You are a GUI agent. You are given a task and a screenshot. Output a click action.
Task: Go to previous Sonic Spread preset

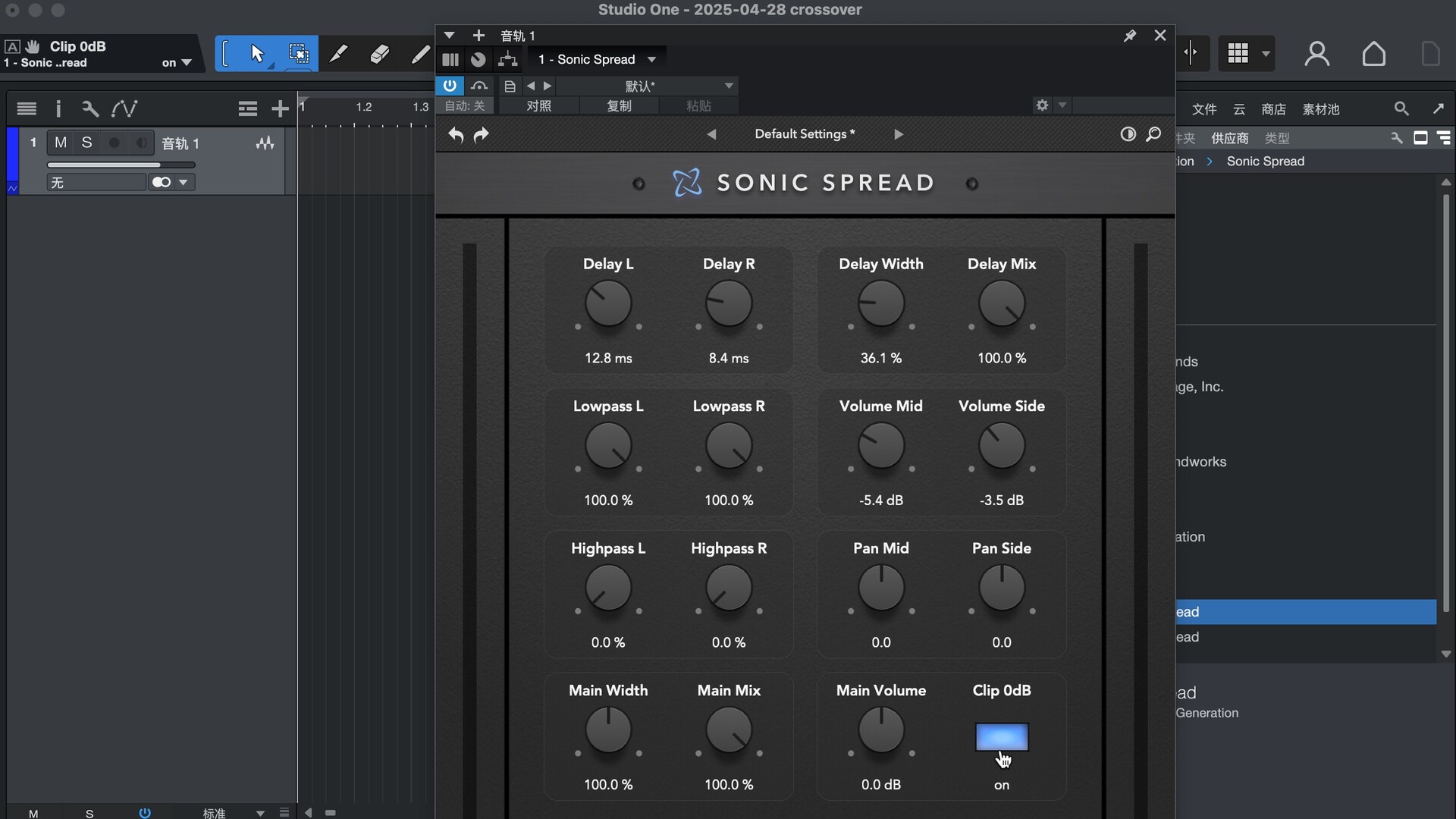tap(711, 134)
